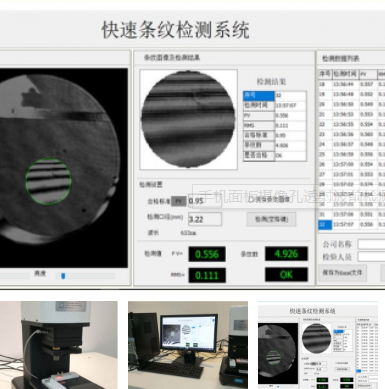
Task: Click the 检测(空格键) detect button
Action: (x=271, y=219)
